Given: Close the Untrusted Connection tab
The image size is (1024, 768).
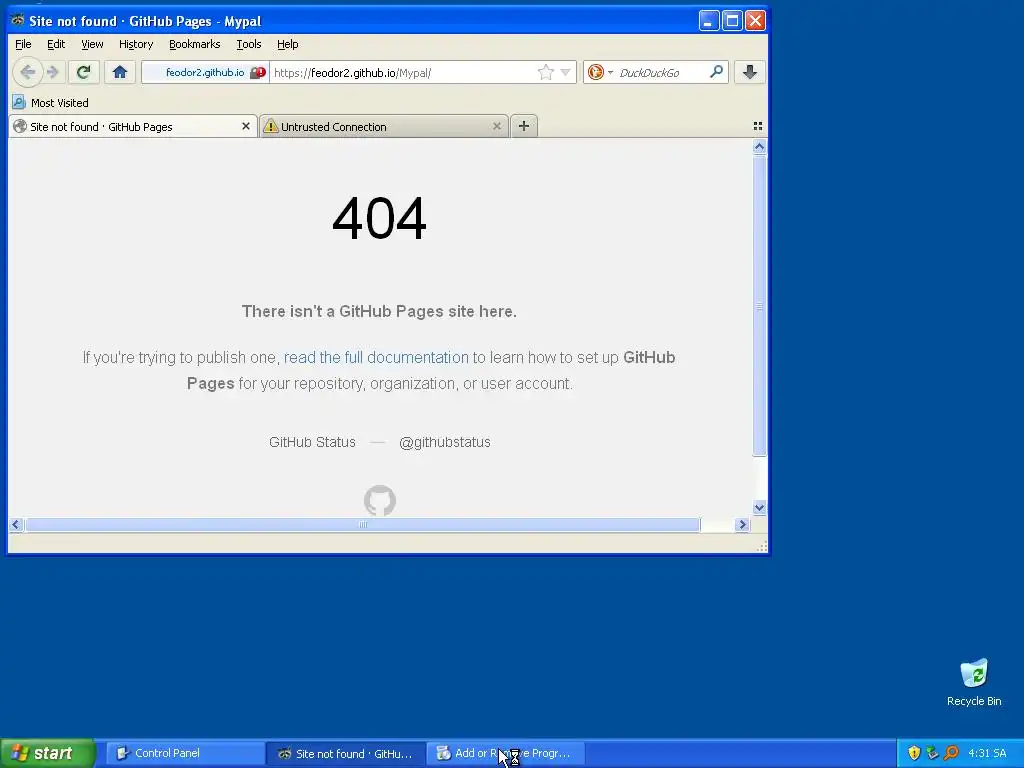Looking at the screenshot, I should pos(496,126).
